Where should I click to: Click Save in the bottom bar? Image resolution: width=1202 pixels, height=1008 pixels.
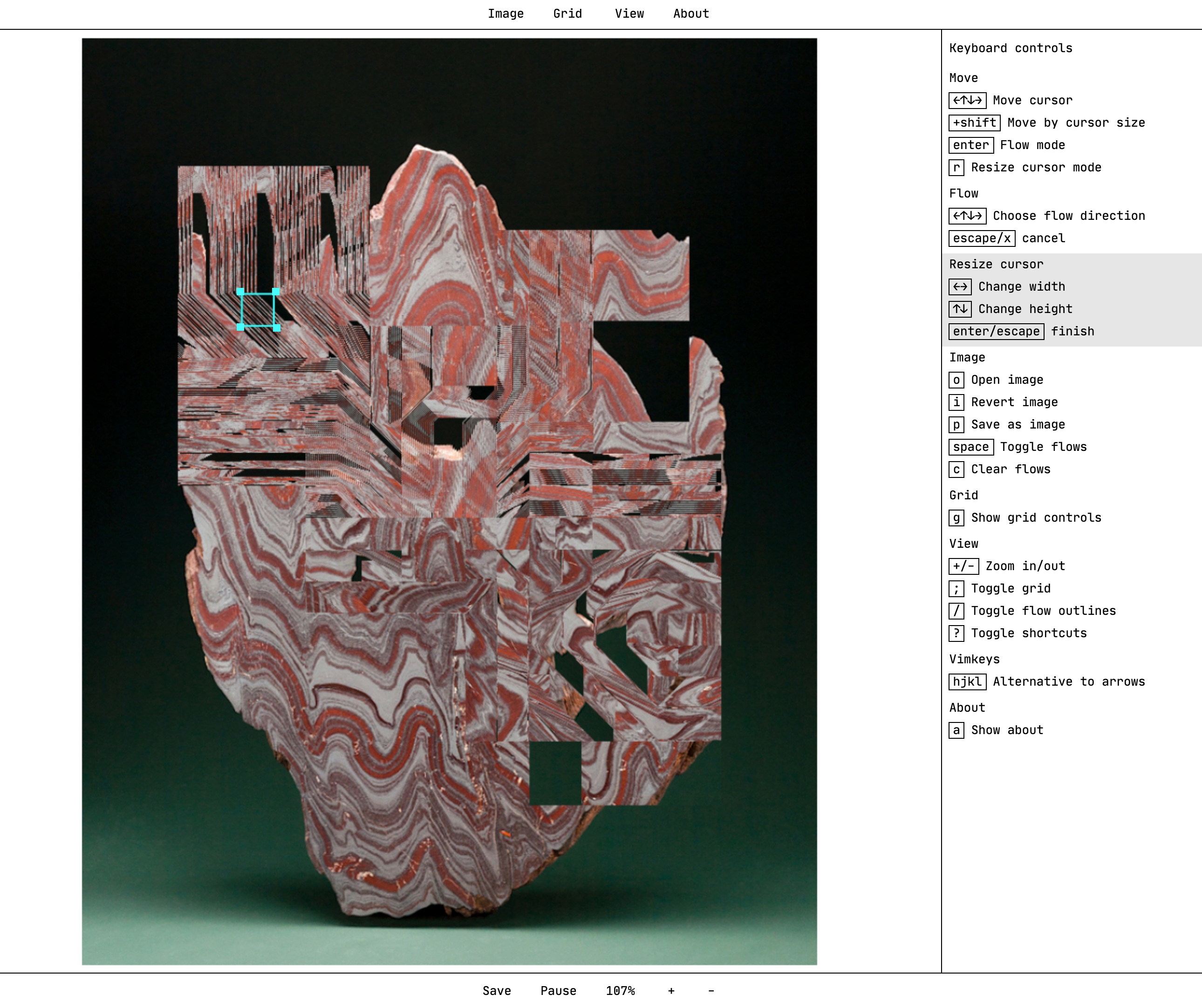tap(497, 990)
